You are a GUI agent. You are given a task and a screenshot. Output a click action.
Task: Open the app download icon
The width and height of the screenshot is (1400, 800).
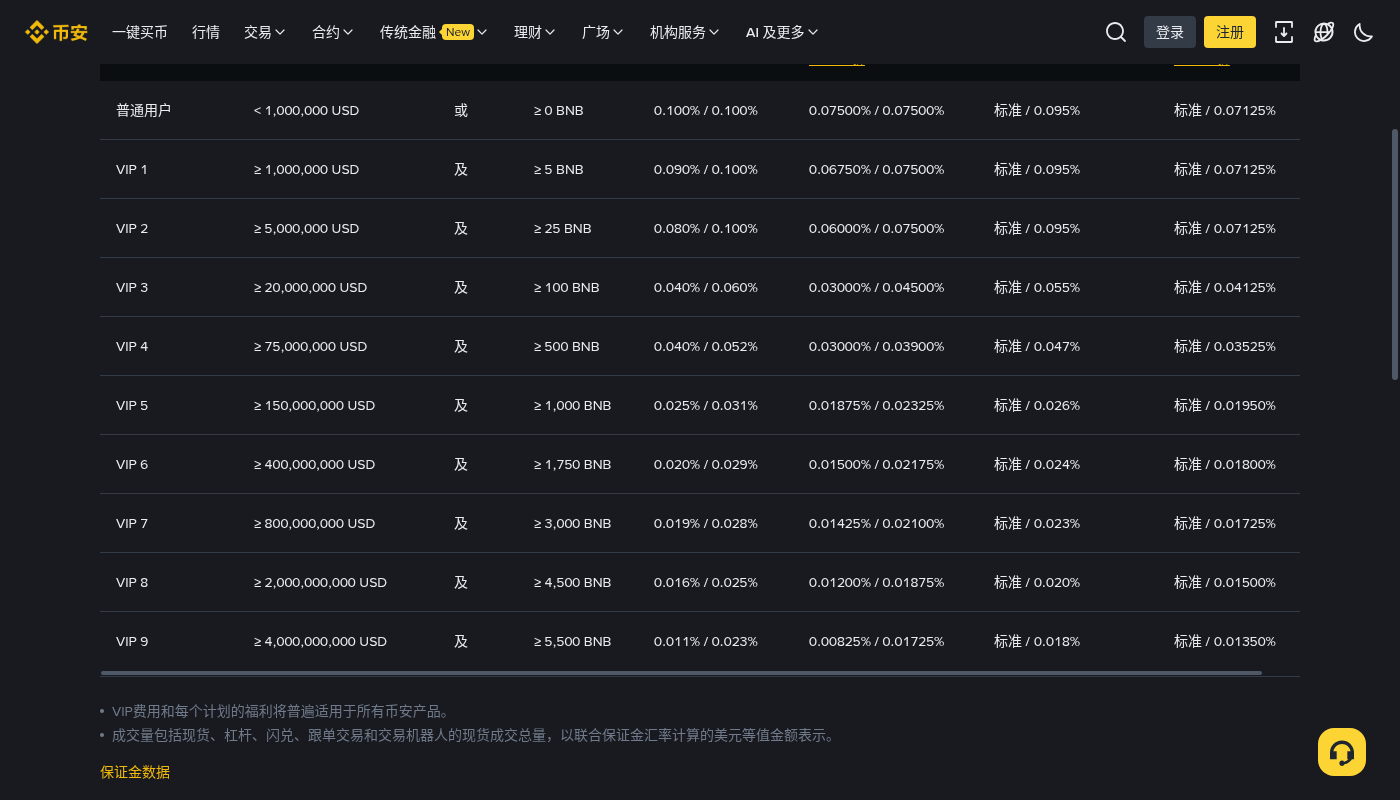[x=1284, y=32]
